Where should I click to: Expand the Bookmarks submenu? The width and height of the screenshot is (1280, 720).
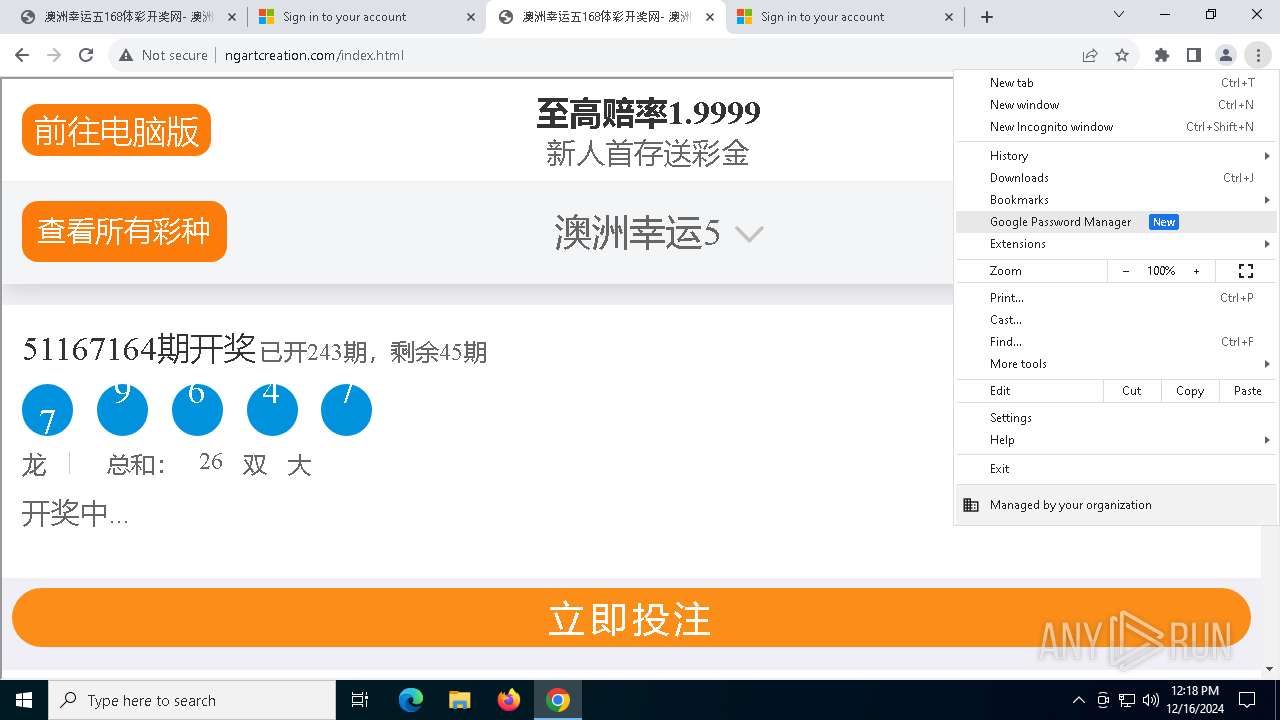point(1116,200)
